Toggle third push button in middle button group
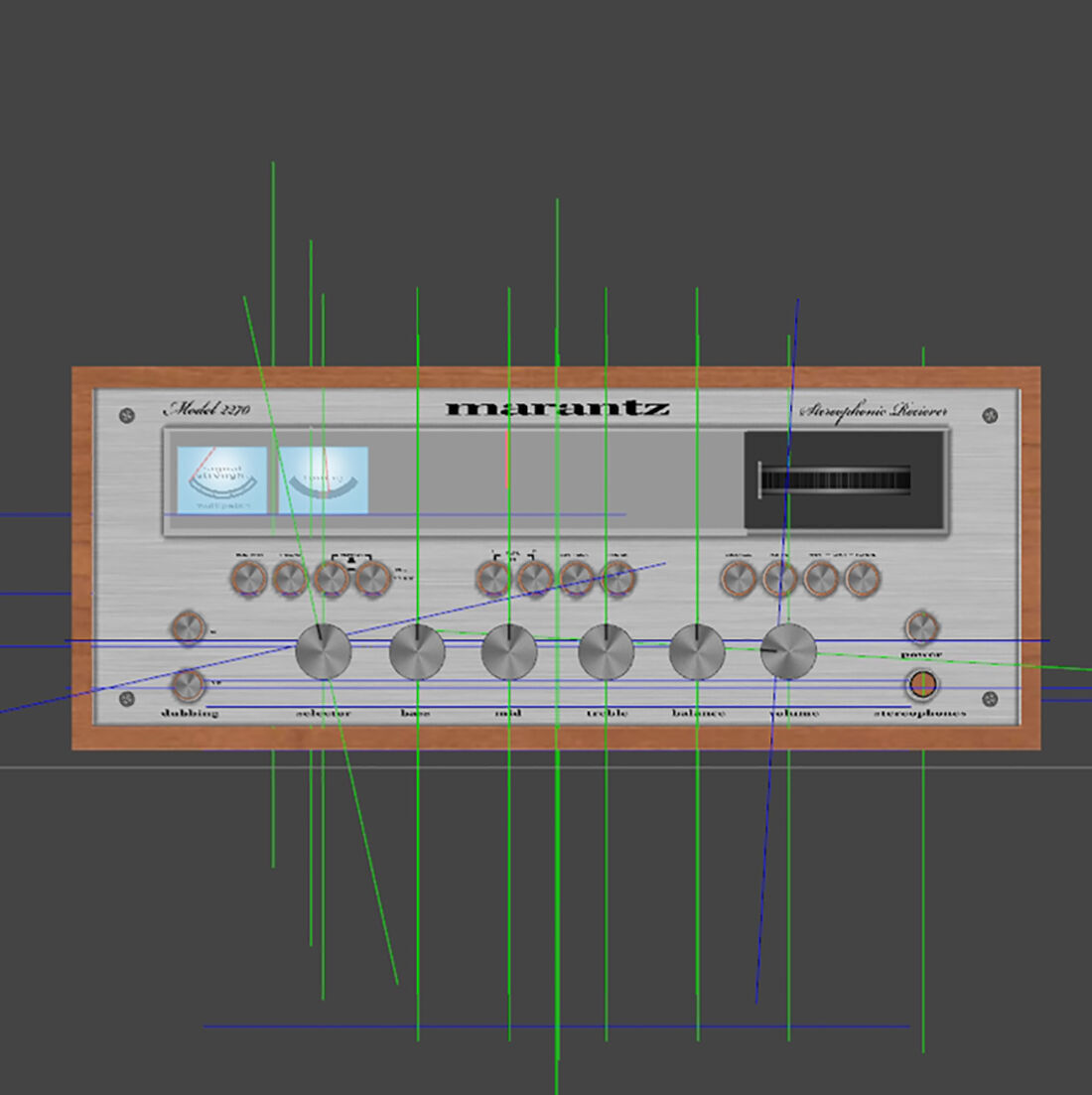This screenshot has height=1095, width=1092. 576,578
